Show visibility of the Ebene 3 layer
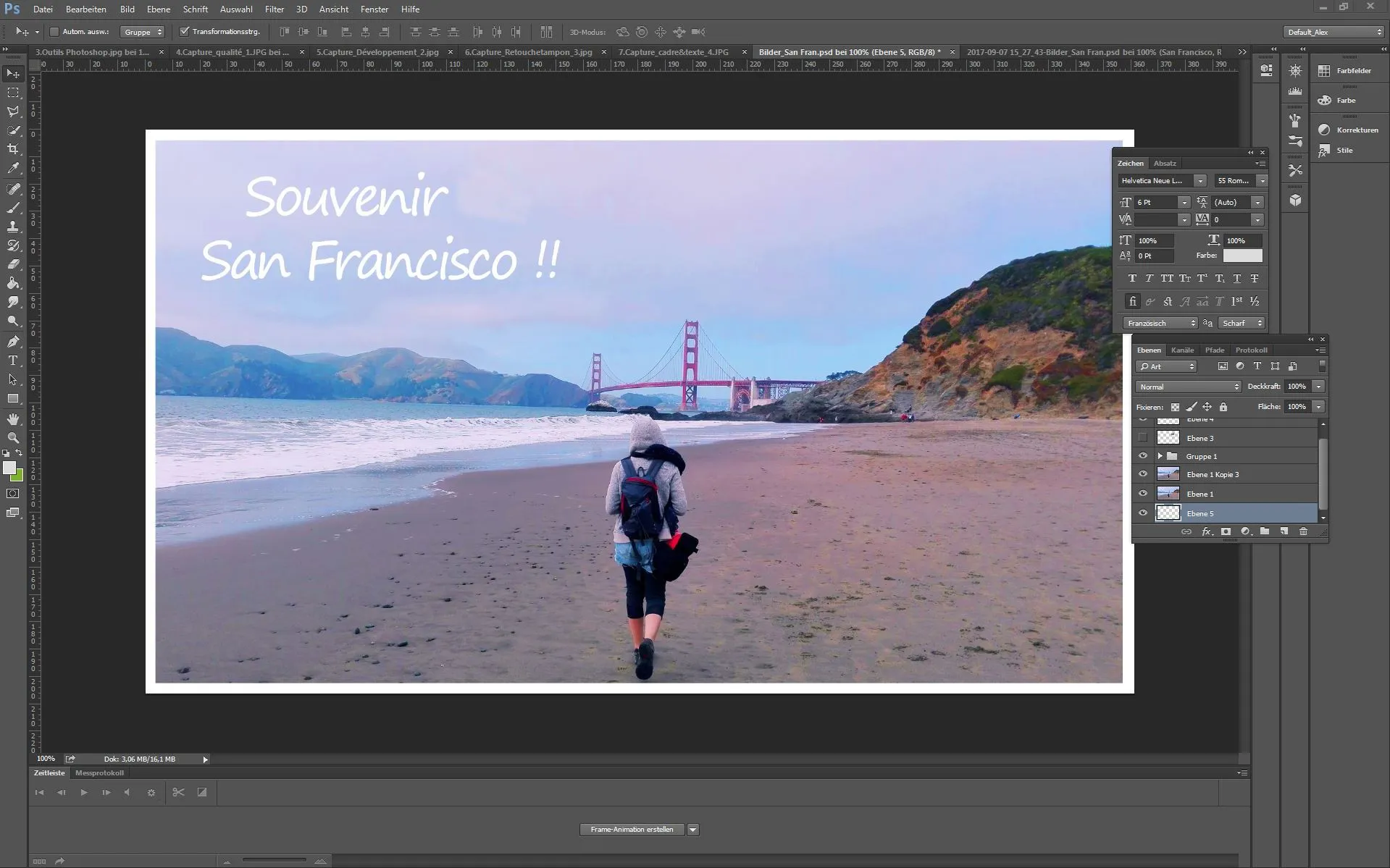1390x868 pixels. pyautogui.click(x=1143, y=437)
